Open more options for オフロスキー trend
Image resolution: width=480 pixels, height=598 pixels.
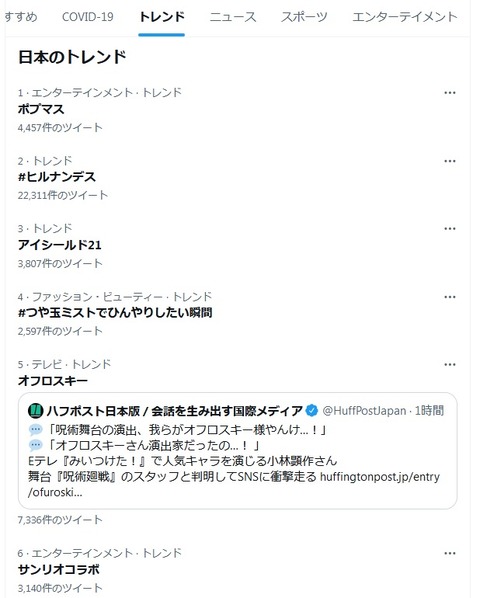coord(449,365)
